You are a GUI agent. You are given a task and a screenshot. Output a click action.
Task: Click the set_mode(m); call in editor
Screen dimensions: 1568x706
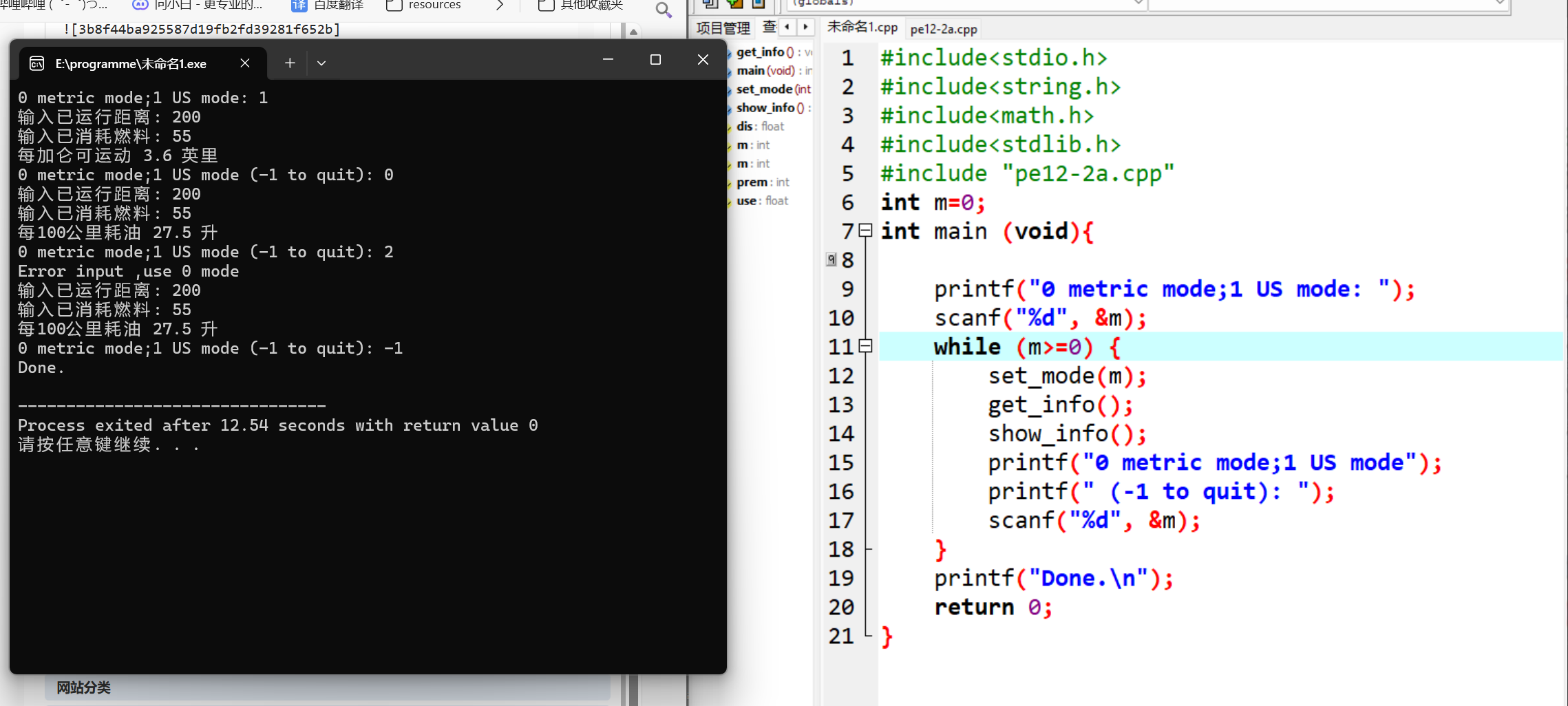pyautogui.click(x=1068, y=376)
